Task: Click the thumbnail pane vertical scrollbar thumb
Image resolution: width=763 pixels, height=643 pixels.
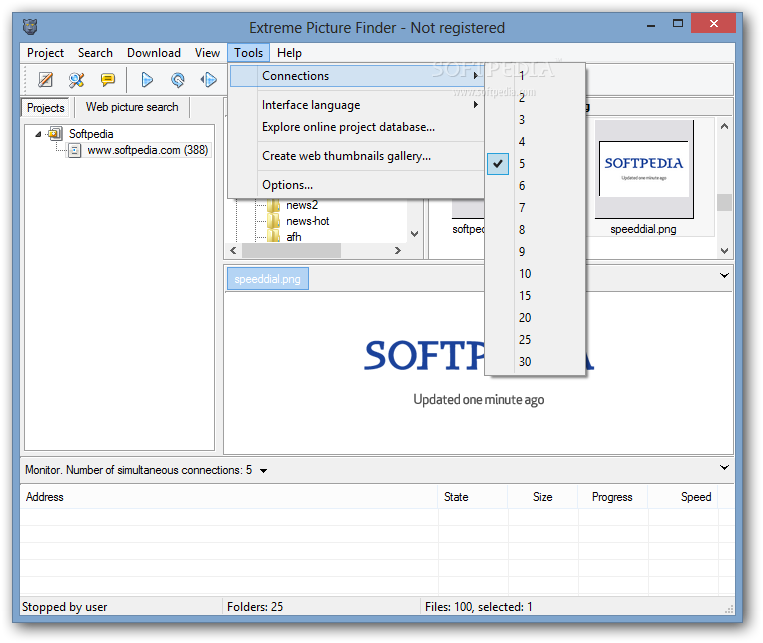Action: (724, 202)
